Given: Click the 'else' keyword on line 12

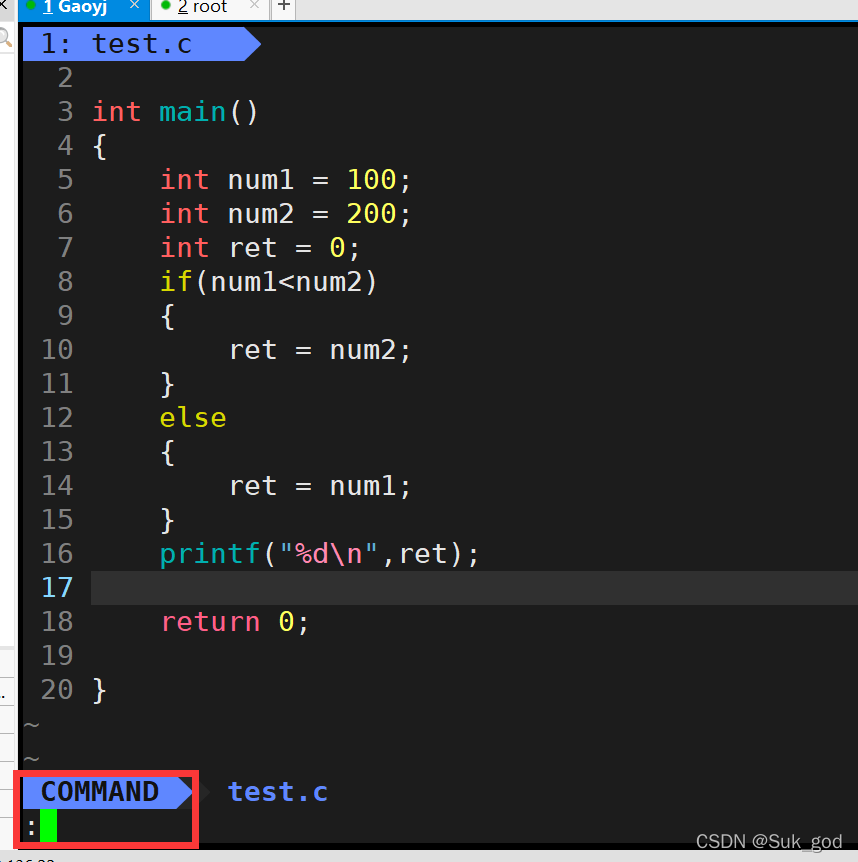Looking at the screenshot, I should (193, 418).
